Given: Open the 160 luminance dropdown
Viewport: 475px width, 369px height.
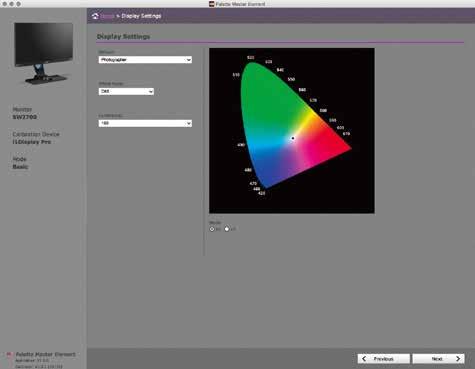Looking at the screenshot, I should pyautogui.click(x=145, y=123).
